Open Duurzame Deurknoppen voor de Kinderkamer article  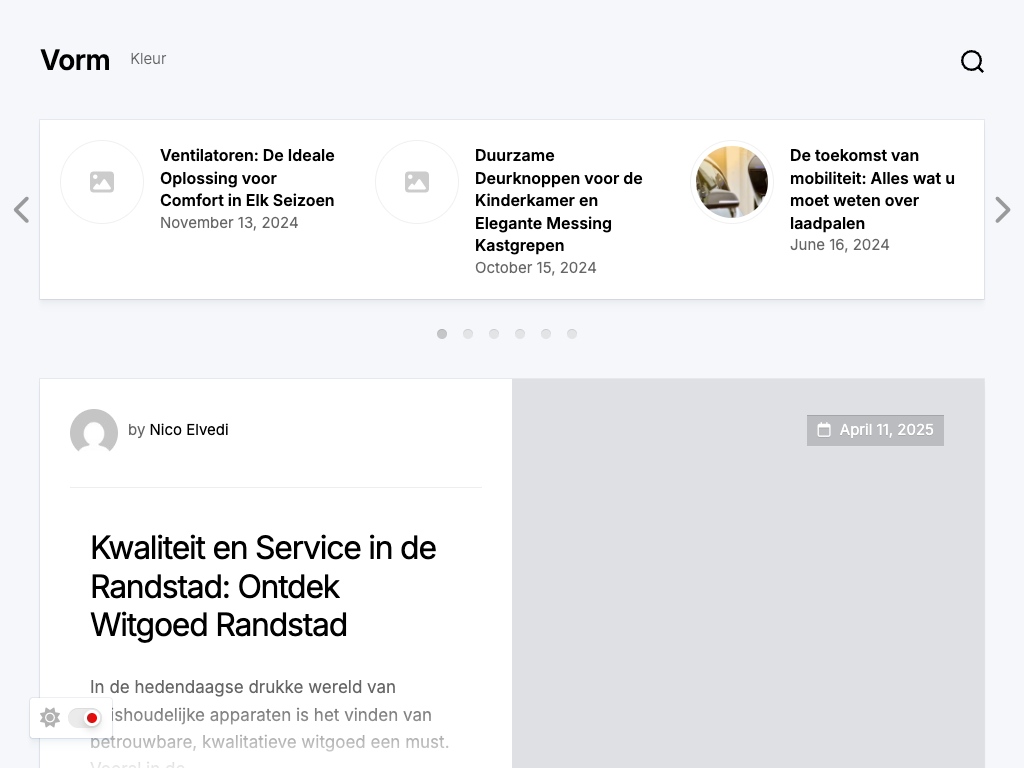(558, 200)
